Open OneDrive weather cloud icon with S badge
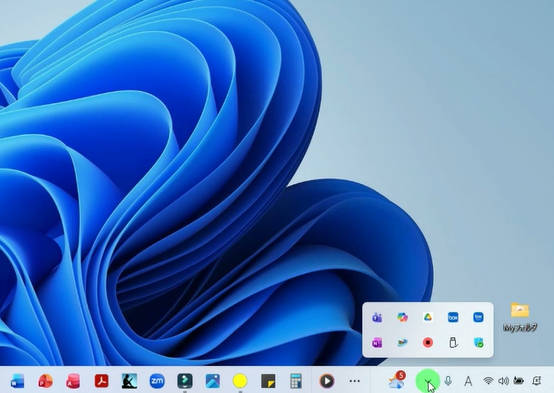The width and height of the screenshot is (554, 393). [x=396, y=380]
